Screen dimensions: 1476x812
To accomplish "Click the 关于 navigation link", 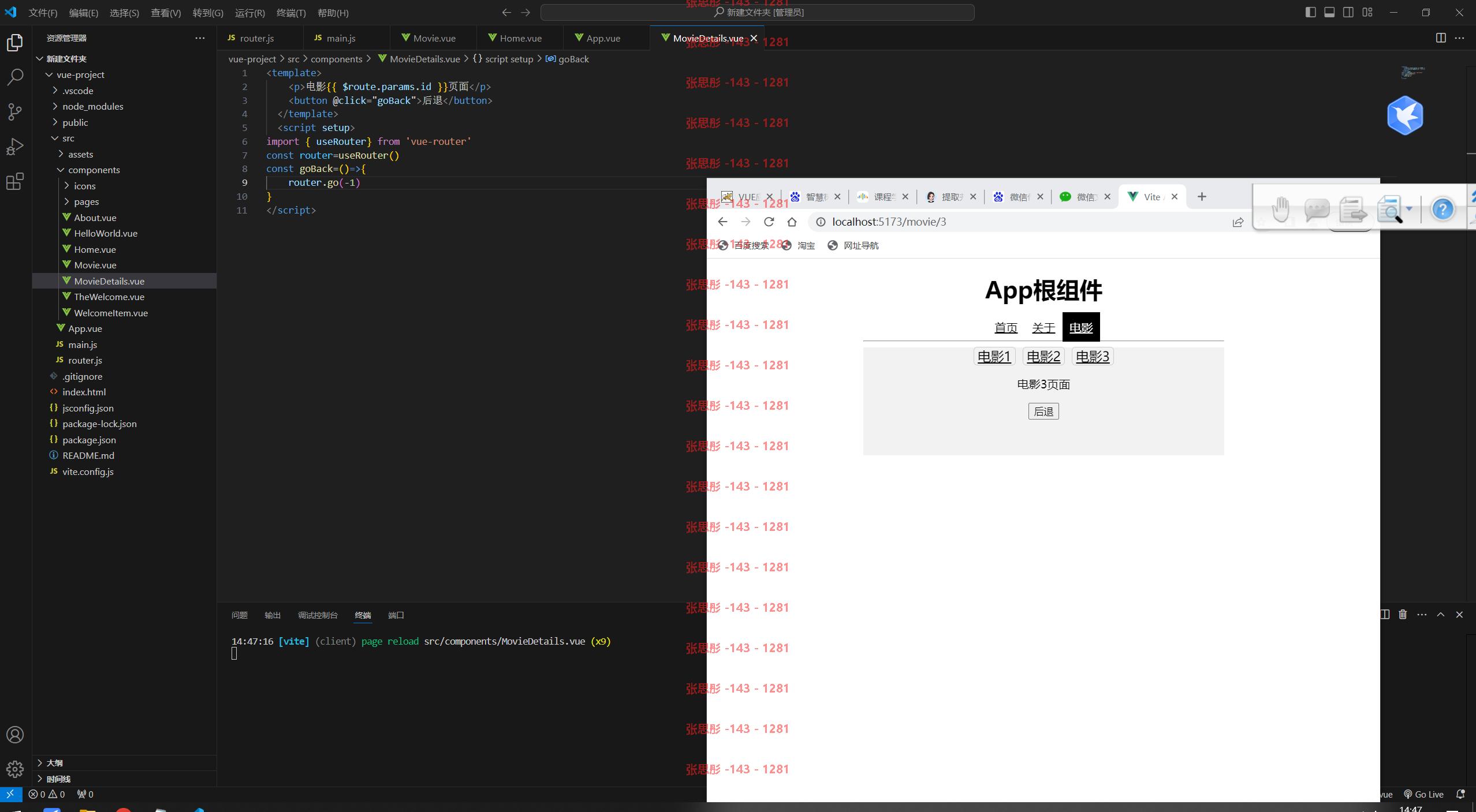I will (x=1043, y=328).
